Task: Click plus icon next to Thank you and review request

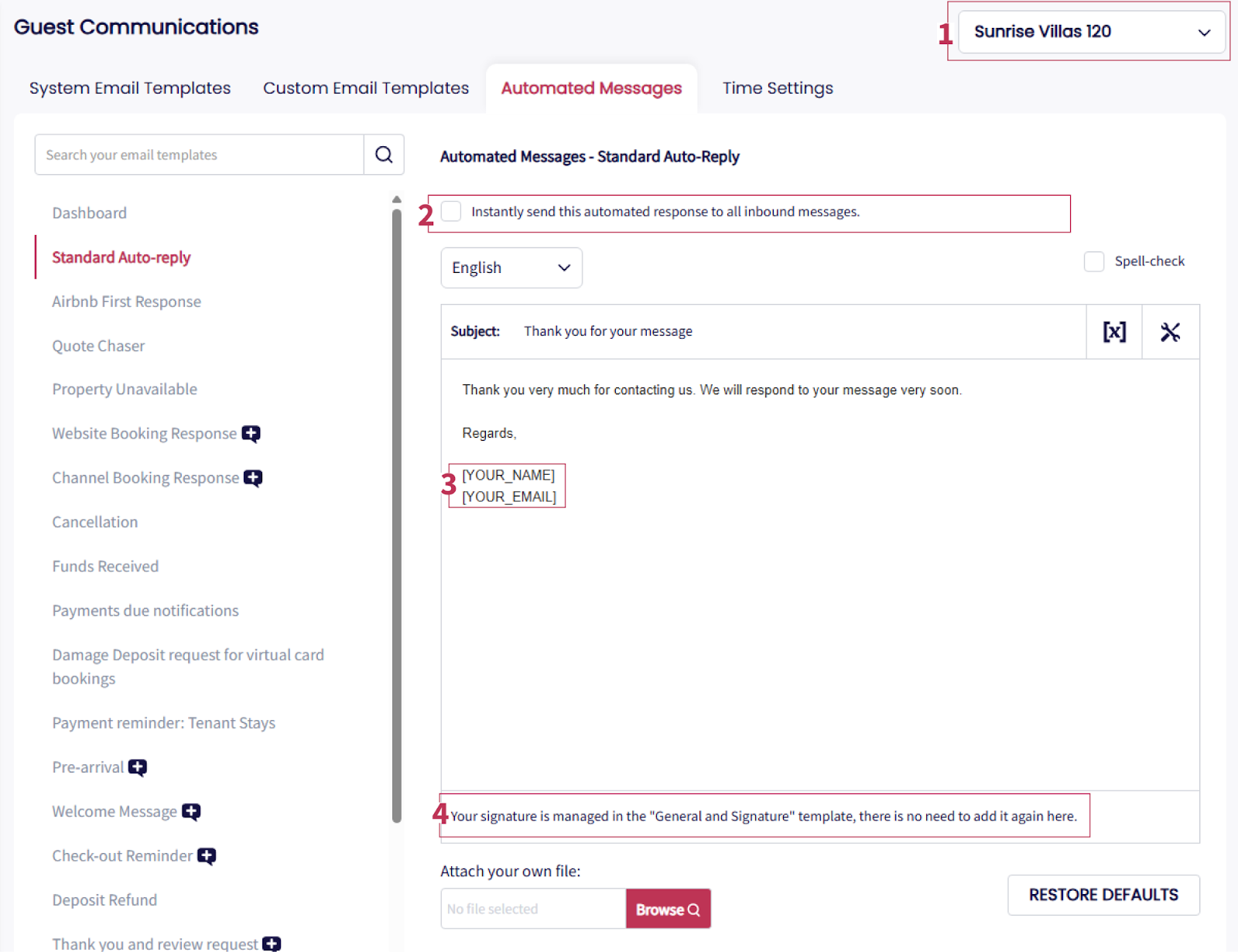Action: [272, 943]
